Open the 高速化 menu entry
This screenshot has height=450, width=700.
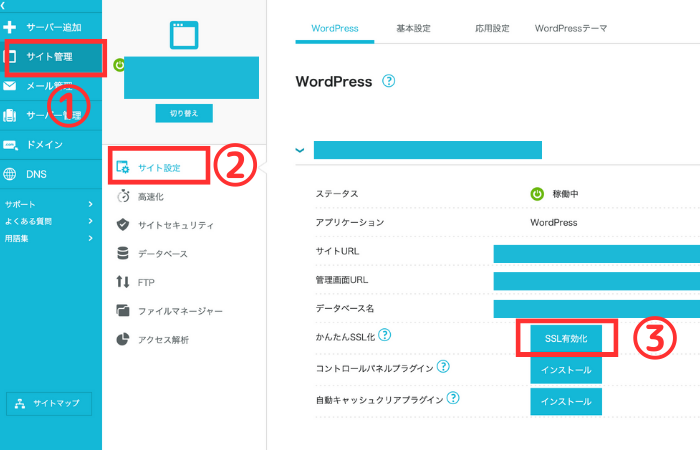150,197
